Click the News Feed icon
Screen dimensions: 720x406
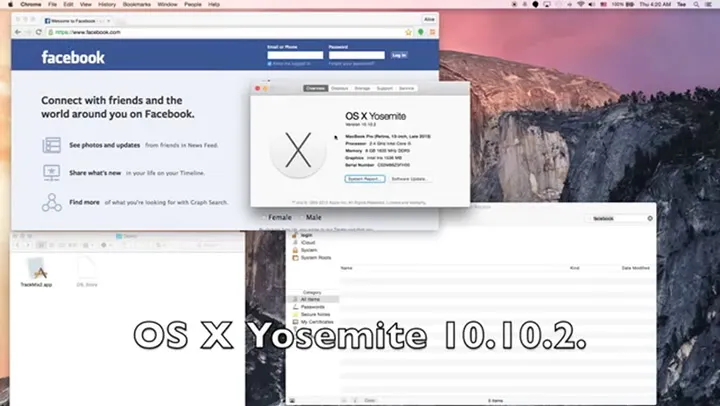51,145
